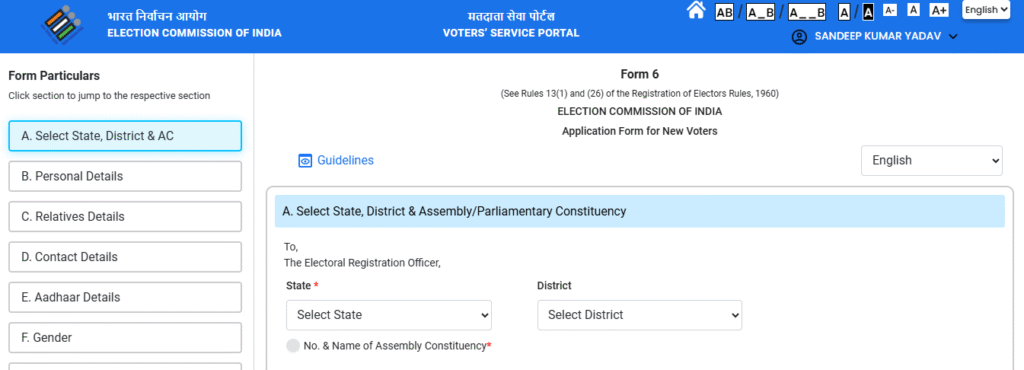The width and height of the screenshot is (1024, 370).
Task: Select the Assembly Constituency radio button
Action: (x=293, y=346)
